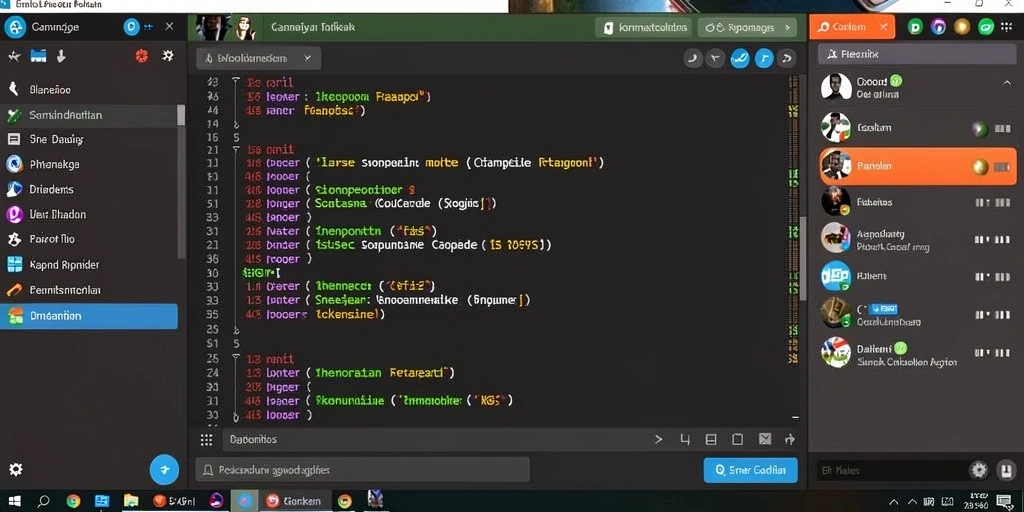Expand the right arrow beside Daonitios bar

[658, 440]
